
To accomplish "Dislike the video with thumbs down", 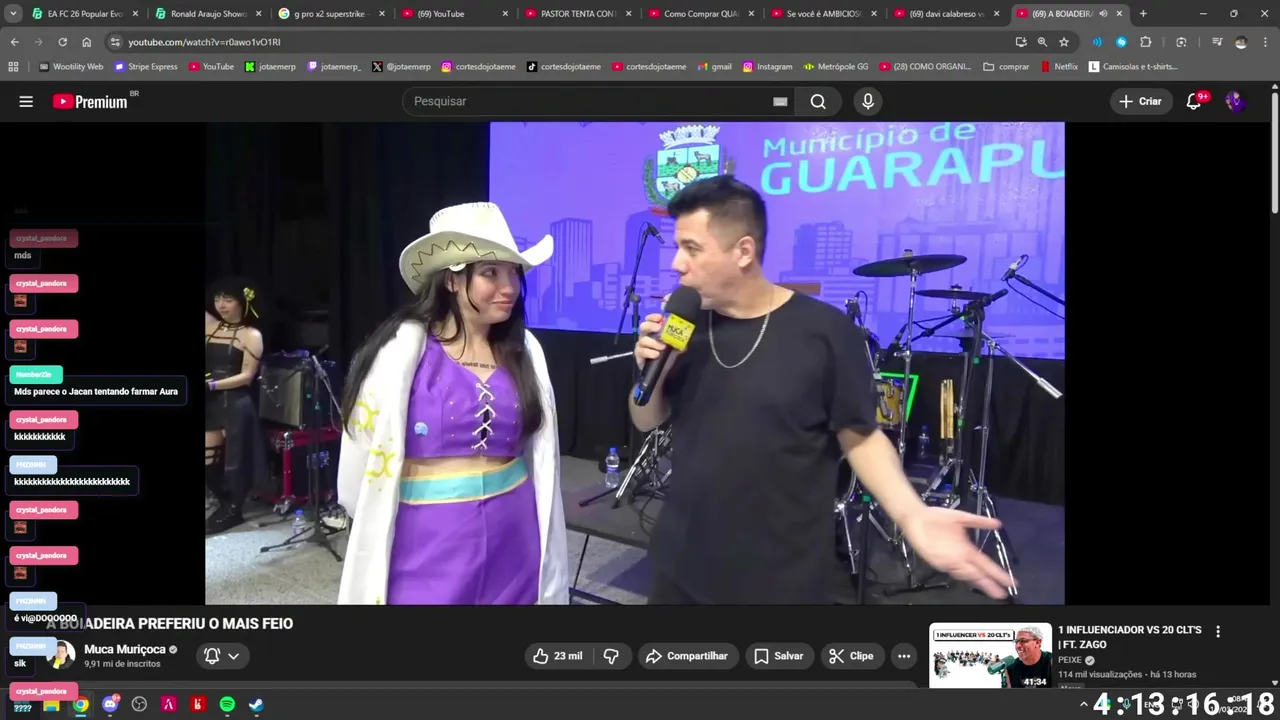I will click(610, 656).
